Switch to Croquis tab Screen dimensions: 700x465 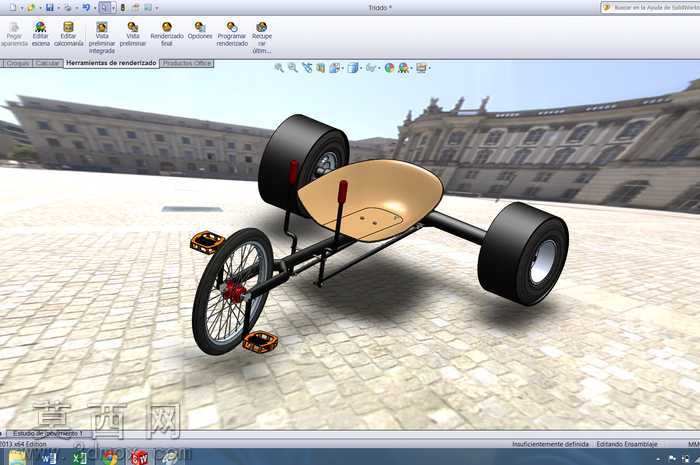[x=18, y=63]
